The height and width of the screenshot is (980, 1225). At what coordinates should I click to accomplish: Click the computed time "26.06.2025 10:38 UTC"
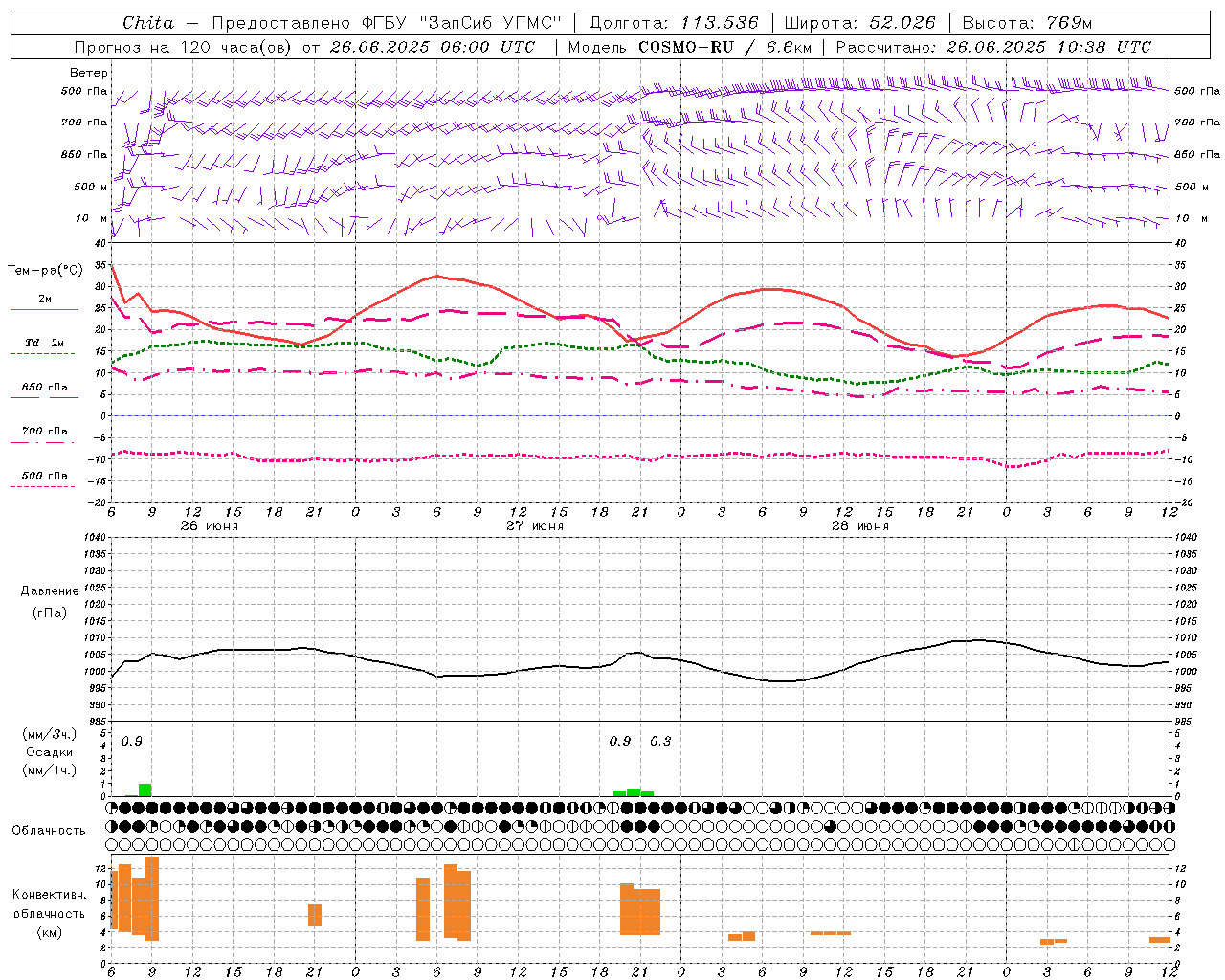point(1048,47)
